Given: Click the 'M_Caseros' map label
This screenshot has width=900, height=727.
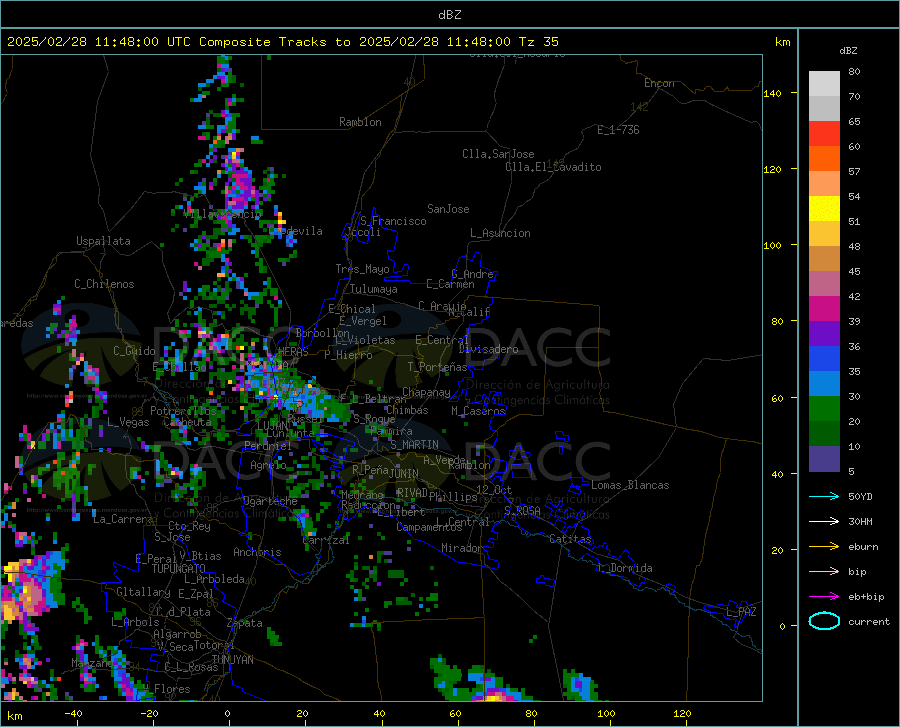Looking at the screenshot, I should point(478,411).
